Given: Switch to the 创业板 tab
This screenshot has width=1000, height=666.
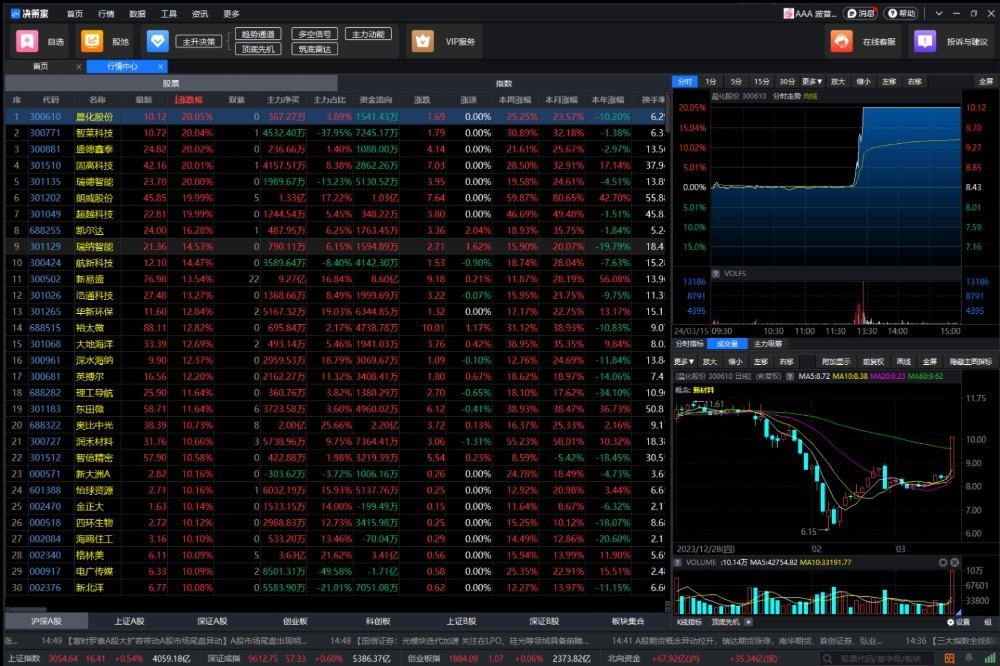Looking at the screenshot, I should [x=295, y=621].
